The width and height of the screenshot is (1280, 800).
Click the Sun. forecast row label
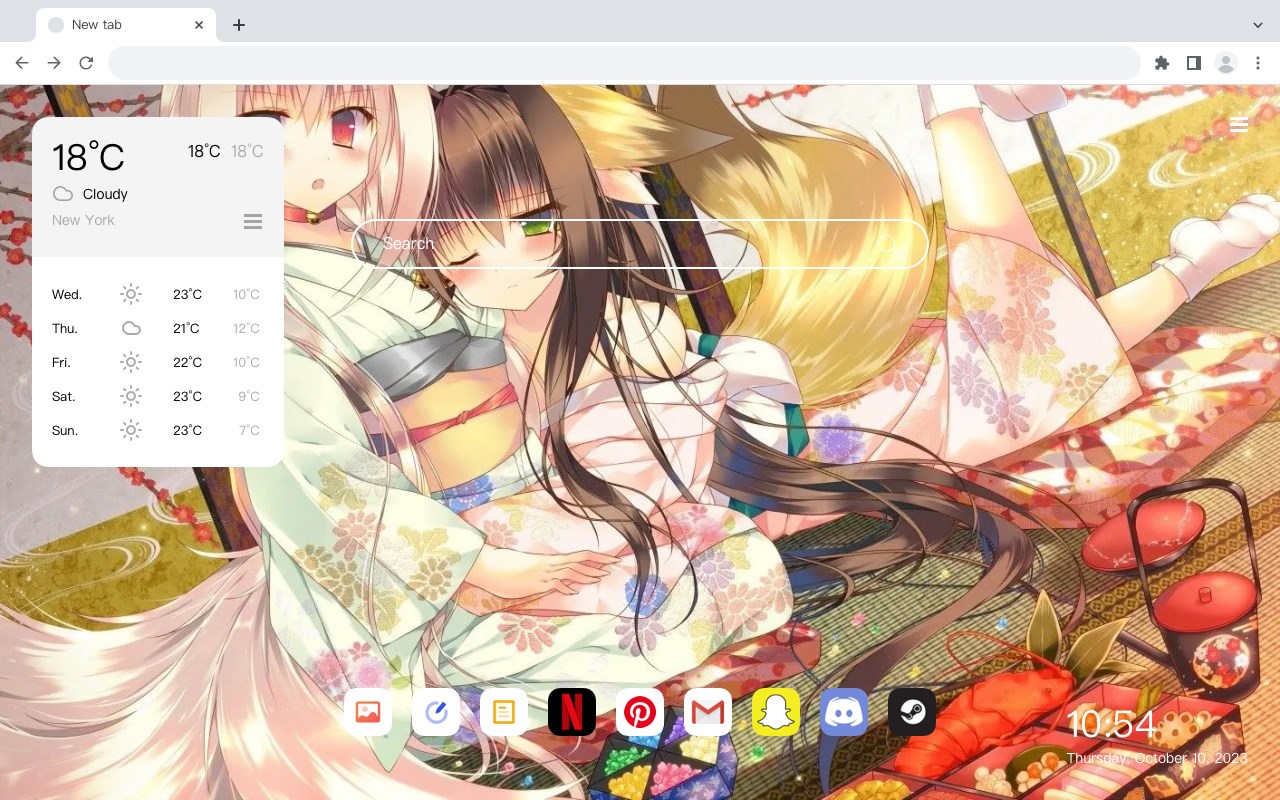pos(65,431)
